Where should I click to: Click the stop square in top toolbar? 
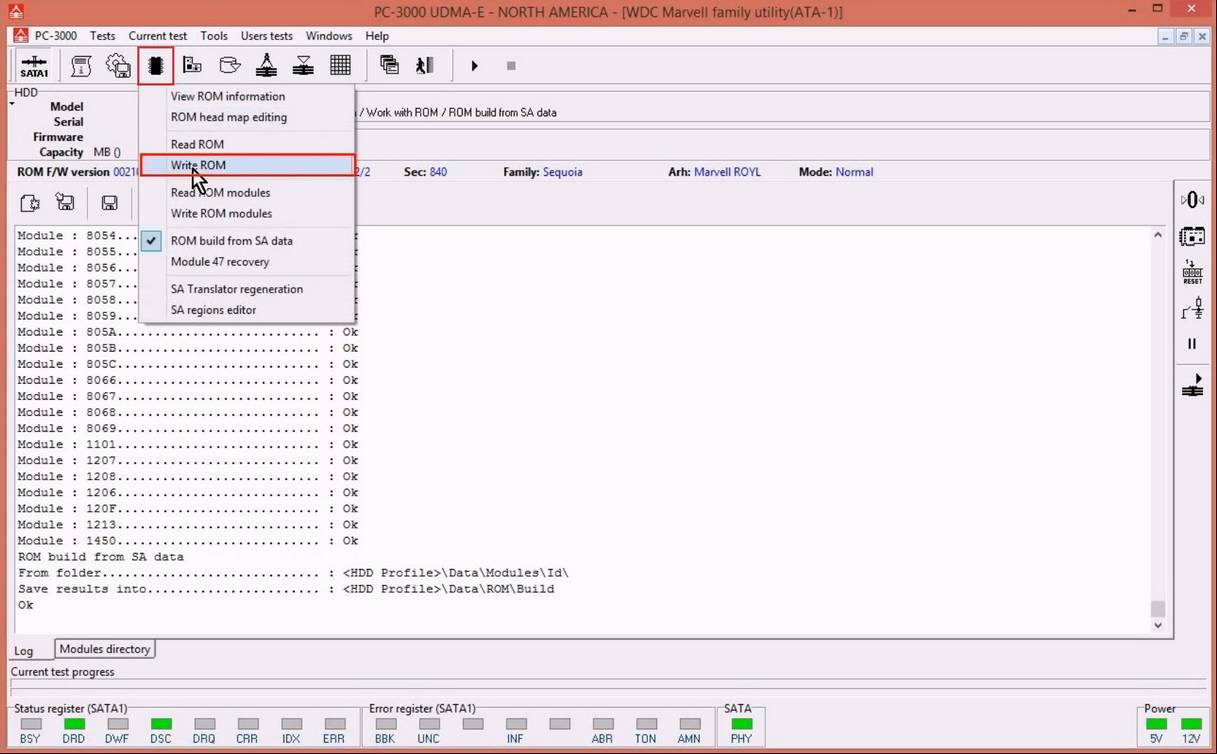(x=511, y=66)
